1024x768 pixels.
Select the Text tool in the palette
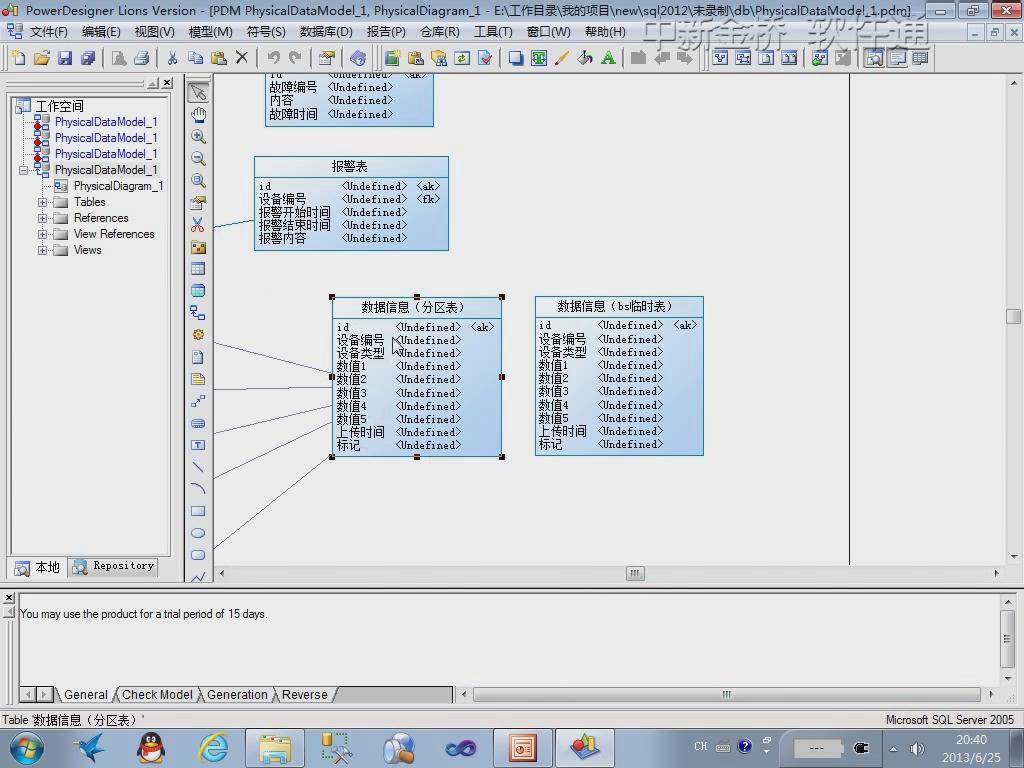[198, 445]
